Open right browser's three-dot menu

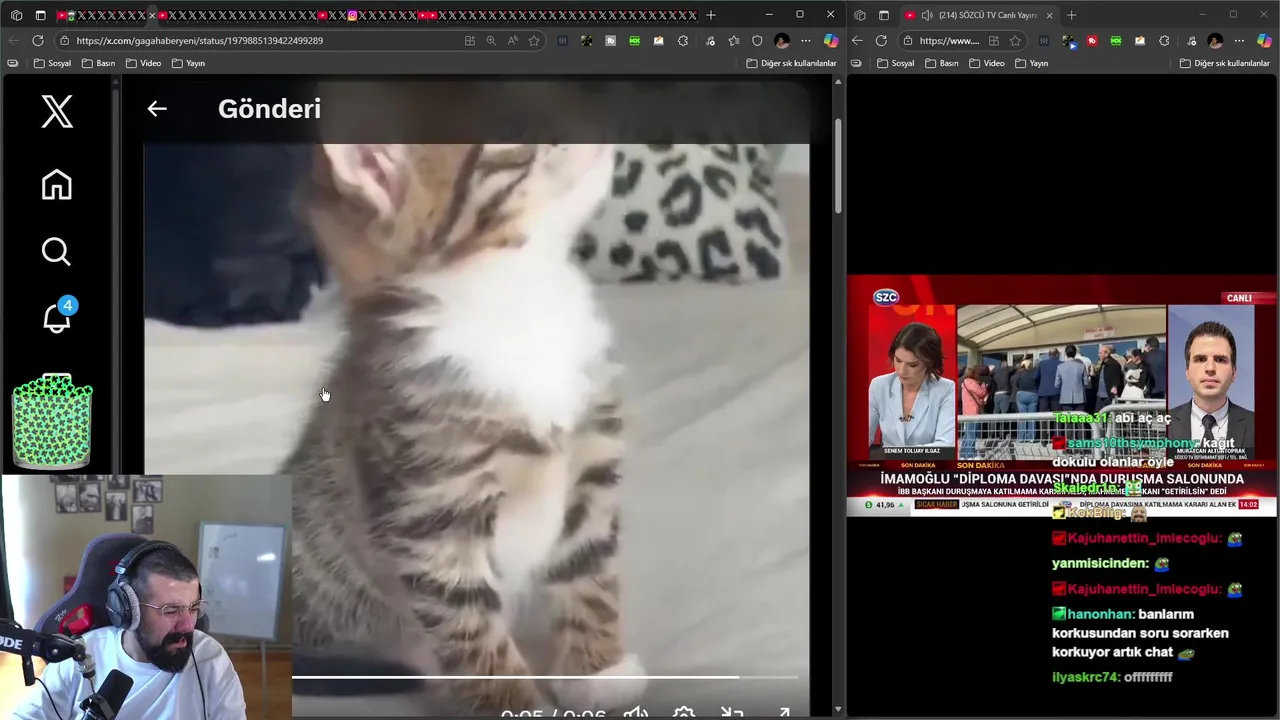[1240, 41]
